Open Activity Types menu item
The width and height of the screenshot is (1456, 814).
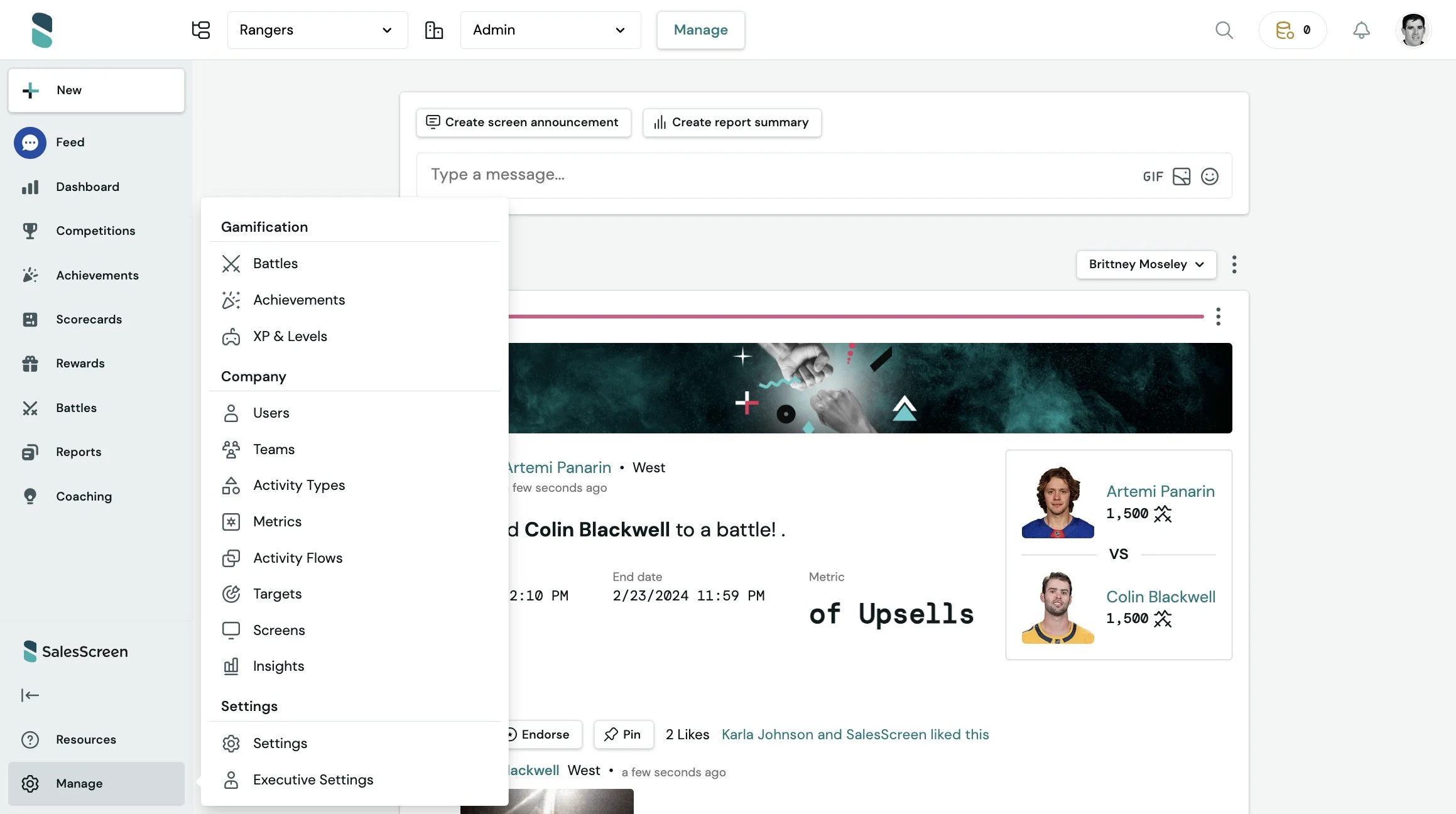(x=355, y=486)
